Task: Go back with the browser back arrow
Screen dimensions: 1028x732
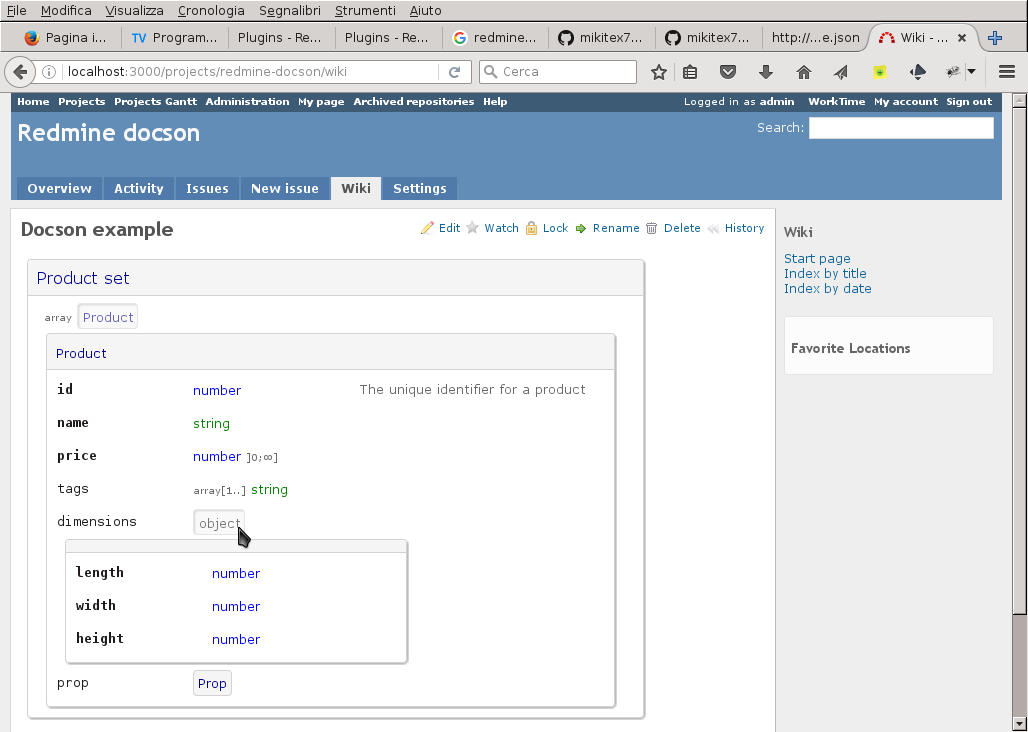Action: [20, 71]
